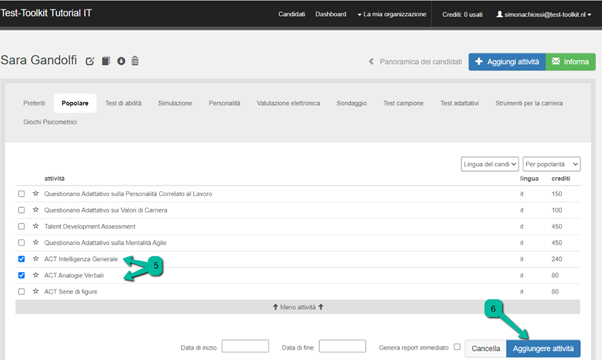Click the green Informa button
Viewport: 602px width, 360px height.
(571, 62)
